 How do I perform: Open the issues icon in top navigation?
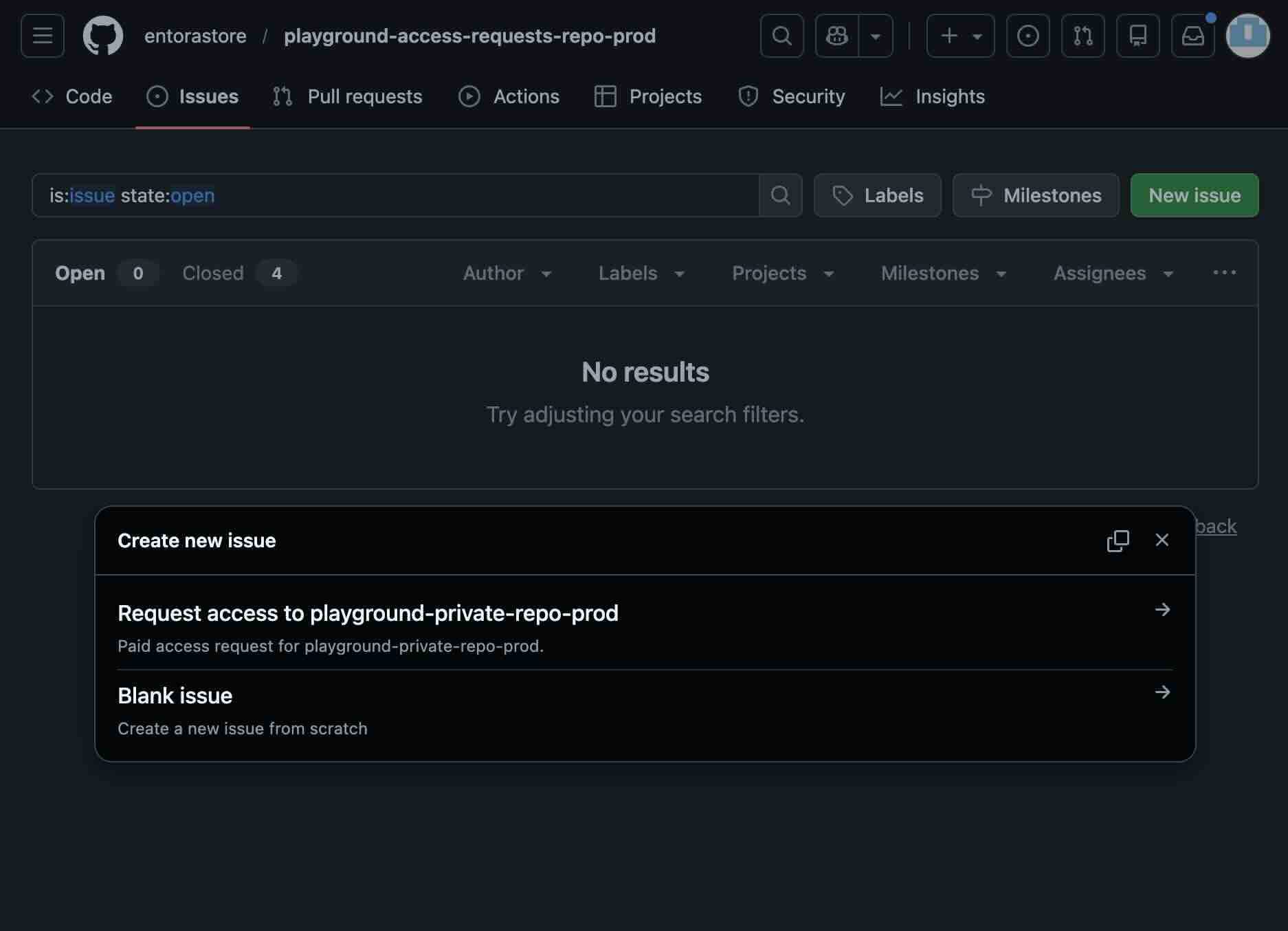point(1028,36)
